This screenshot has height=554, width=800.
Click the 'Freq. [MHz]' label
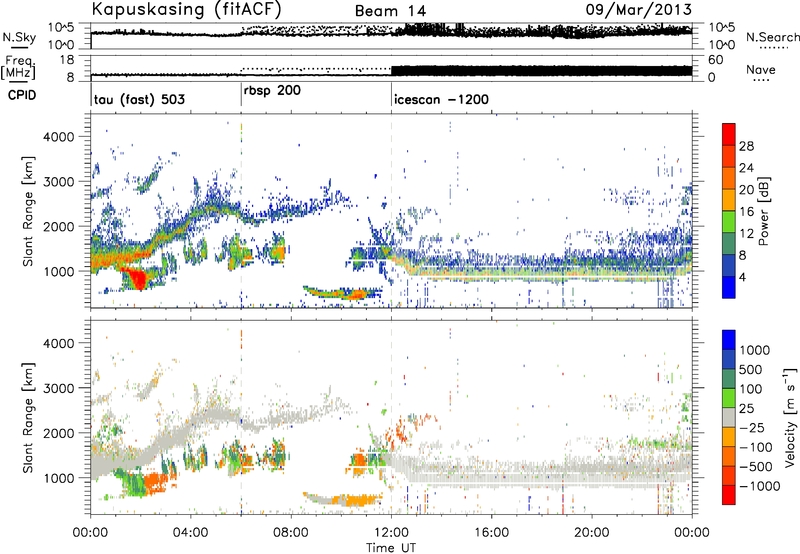click(19, 68)
